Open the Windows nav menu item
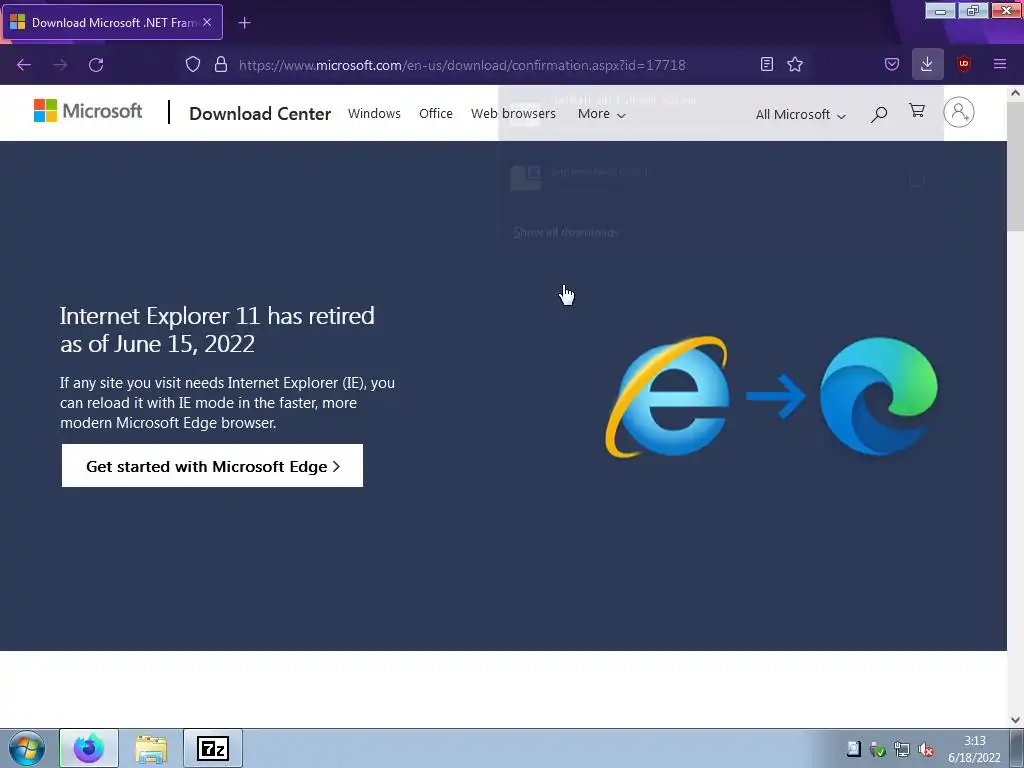Image resolution: width=1024 pixels, height=768 pixels. click(374, 114)
